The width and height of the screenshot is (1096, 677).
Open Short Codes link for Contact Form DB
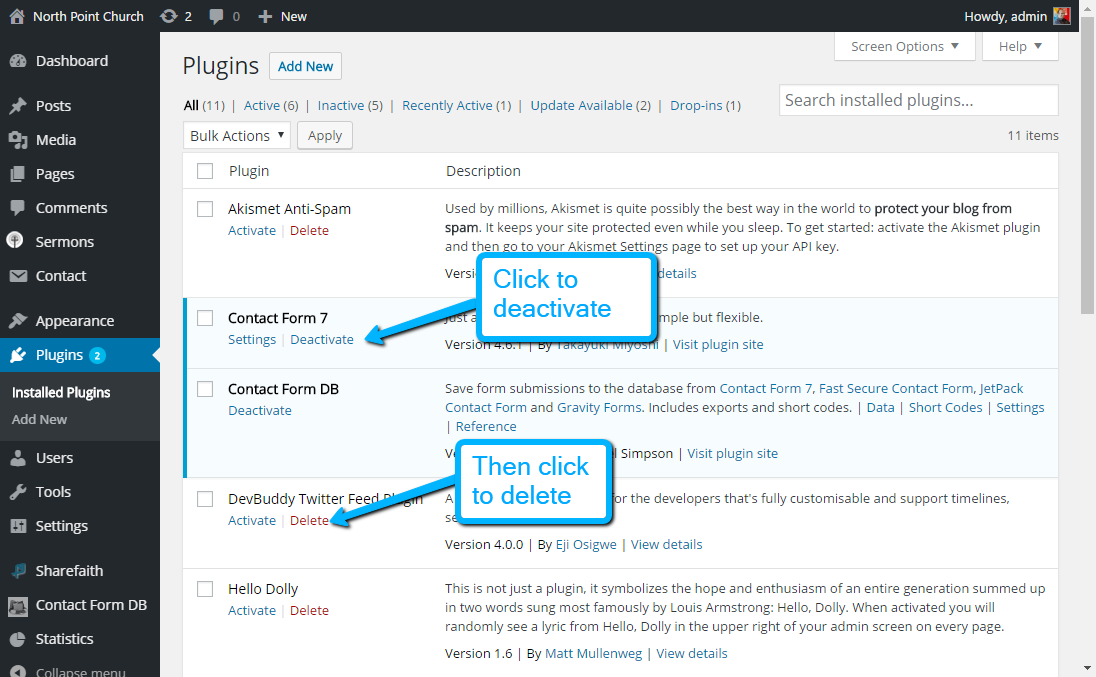(x=945, y=407)
